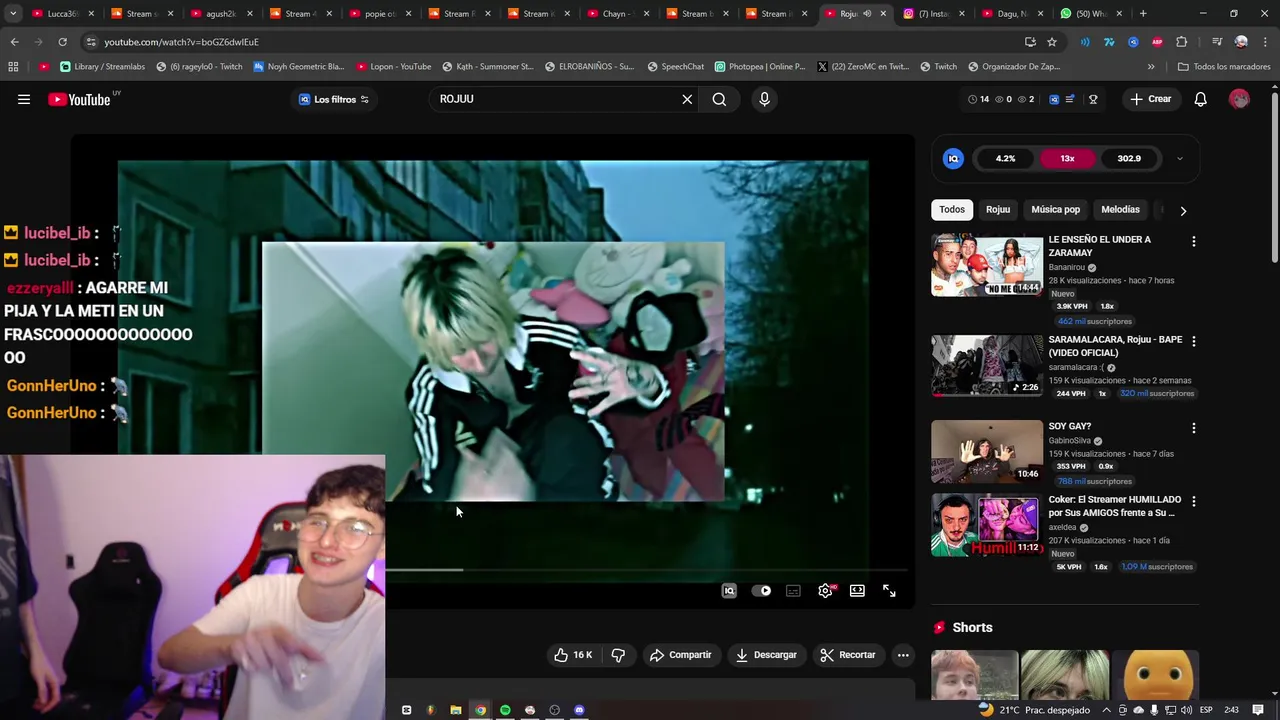Open the notifications bell

pyautogui.click(x=1200, y=99)
